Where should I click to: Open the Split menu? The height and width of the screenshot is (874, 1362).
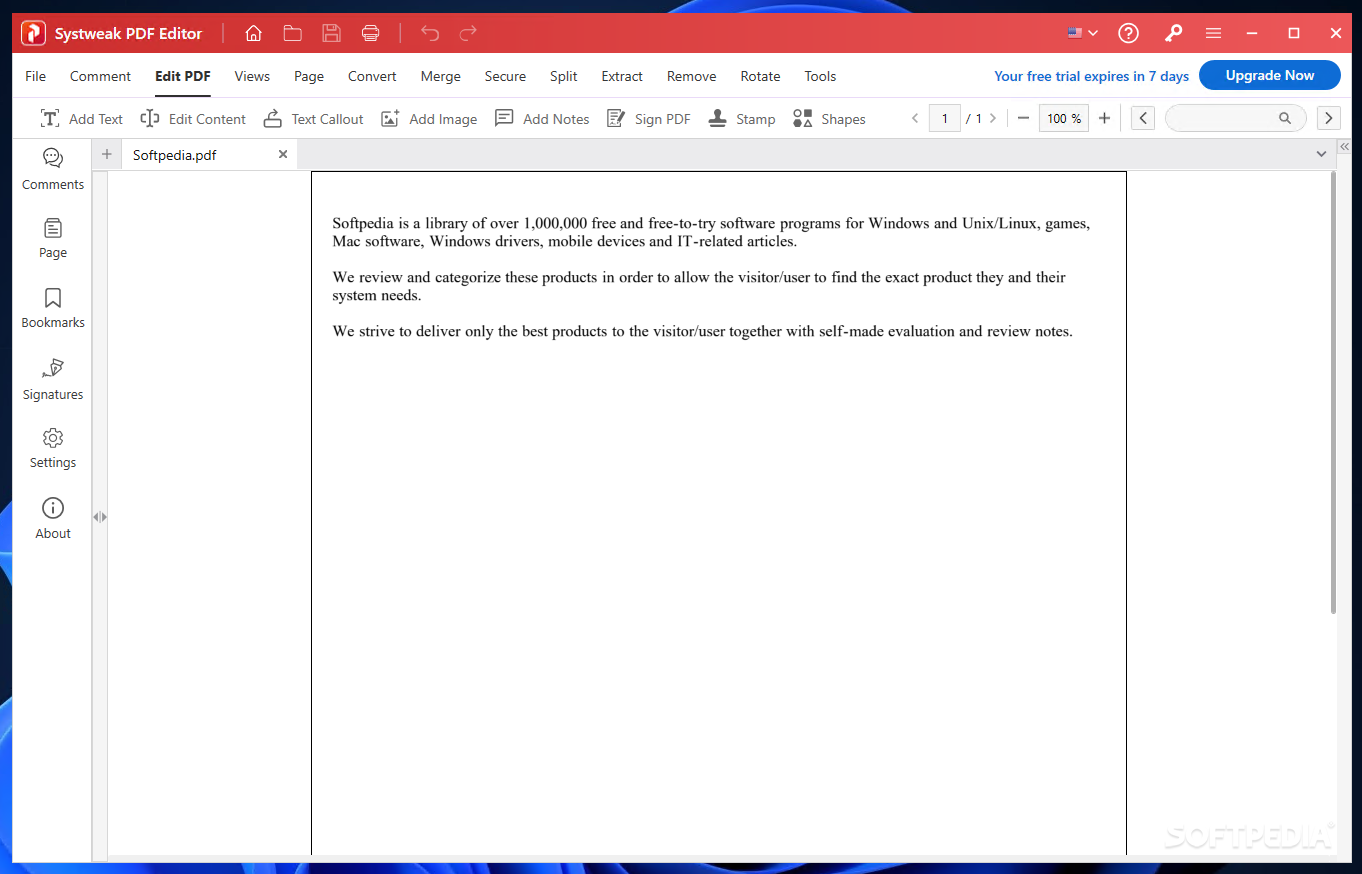[x=563, y=76]
